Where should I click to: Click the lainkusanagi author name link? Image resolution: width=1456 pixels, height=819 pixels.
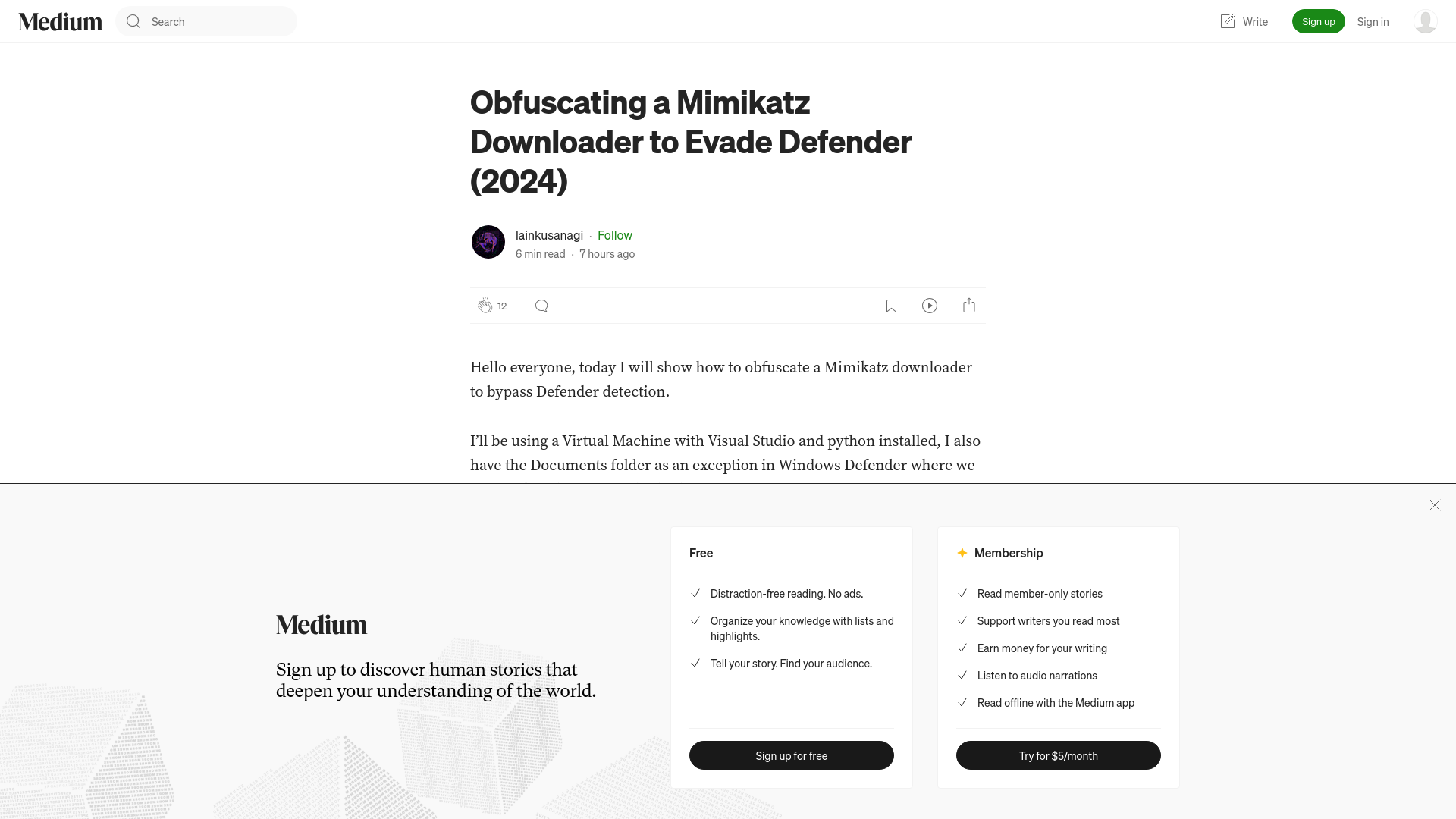pyautogui.click(x=549, y=234)
